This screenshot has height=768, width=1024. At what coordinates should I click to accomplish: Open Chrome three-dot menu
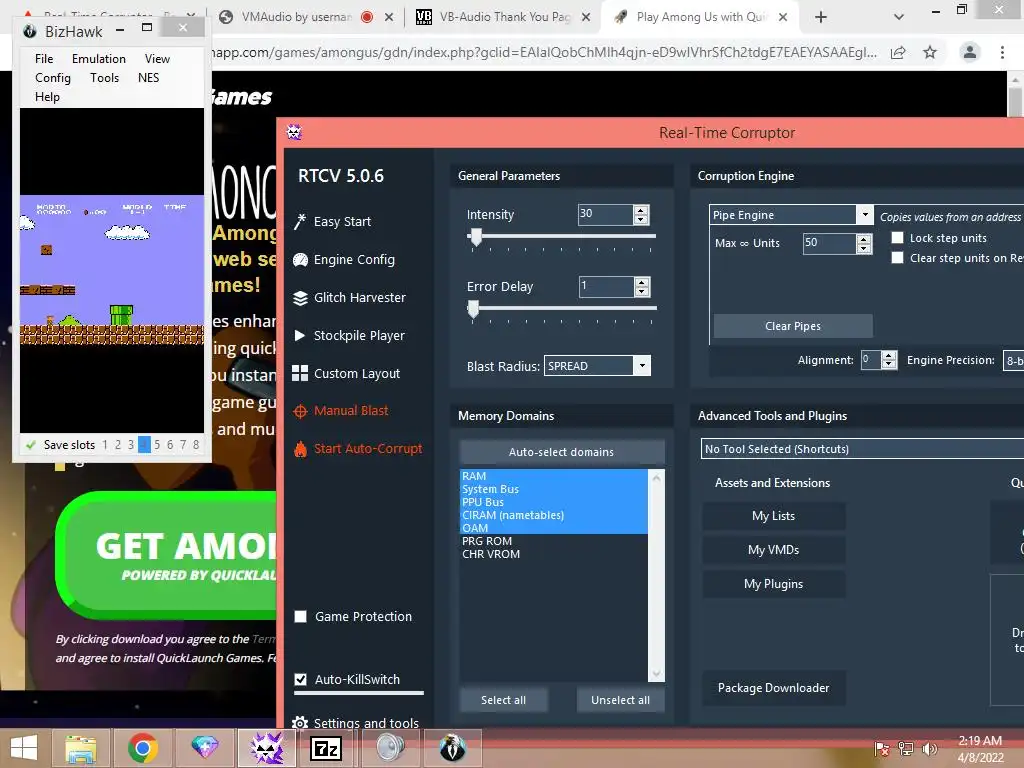[1002, 52]
